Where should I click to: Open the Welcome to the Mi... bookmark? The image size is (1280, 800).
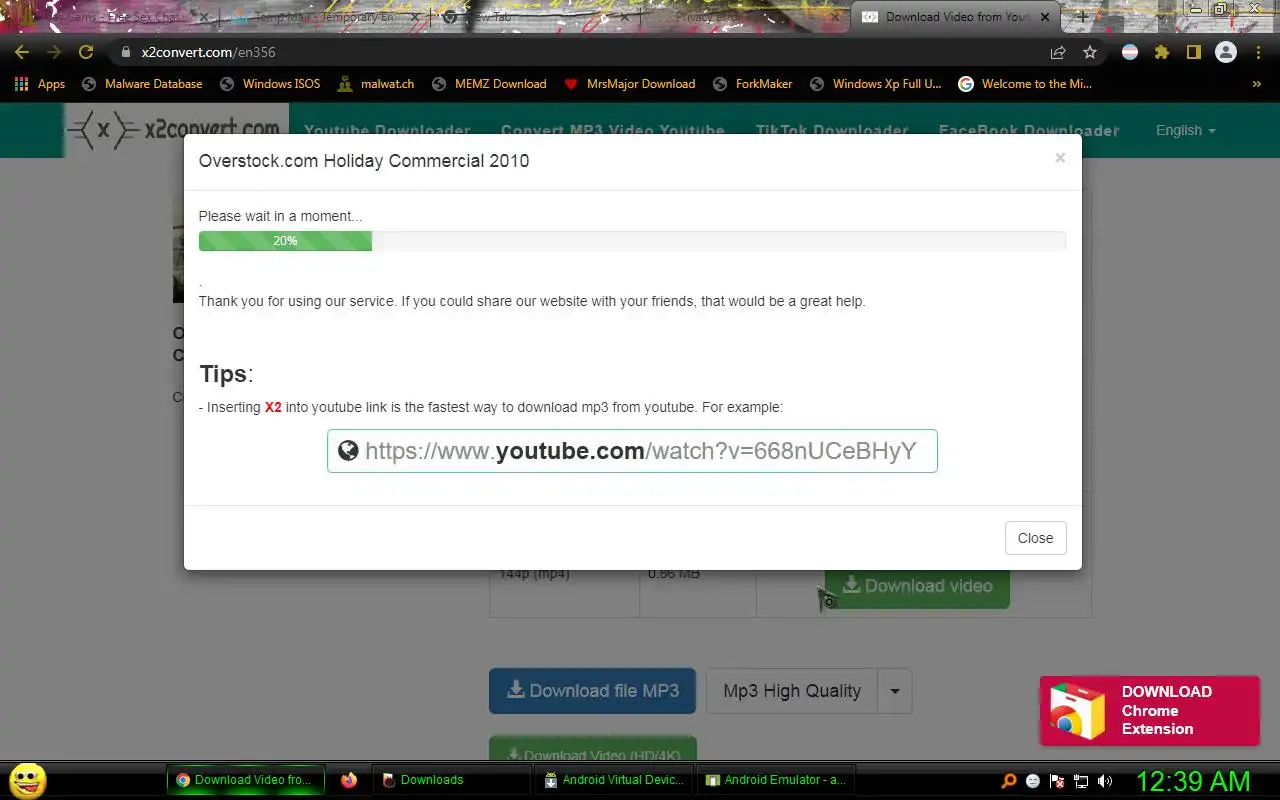point(1025,84)
